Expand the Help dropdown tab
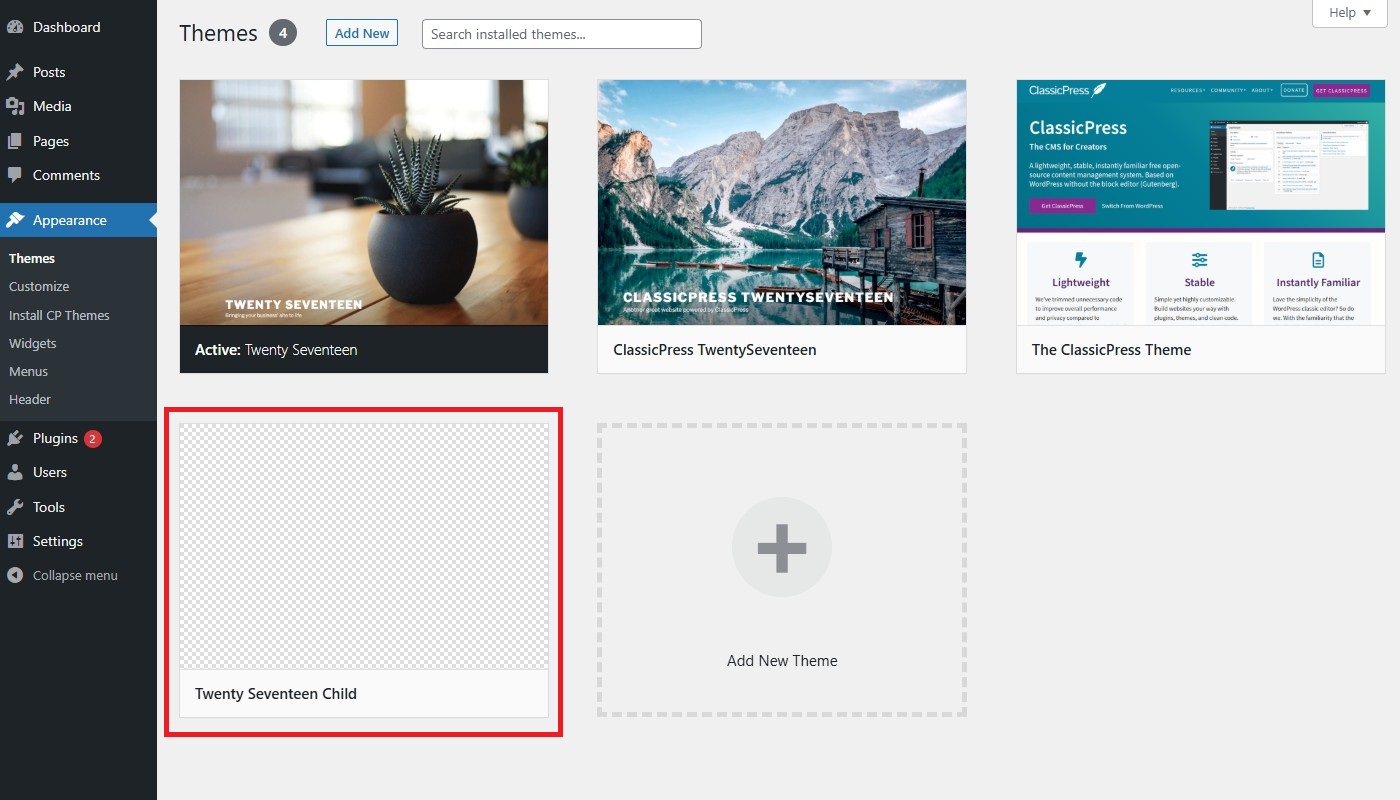The image size is (1400, 800). point(1349,13)
